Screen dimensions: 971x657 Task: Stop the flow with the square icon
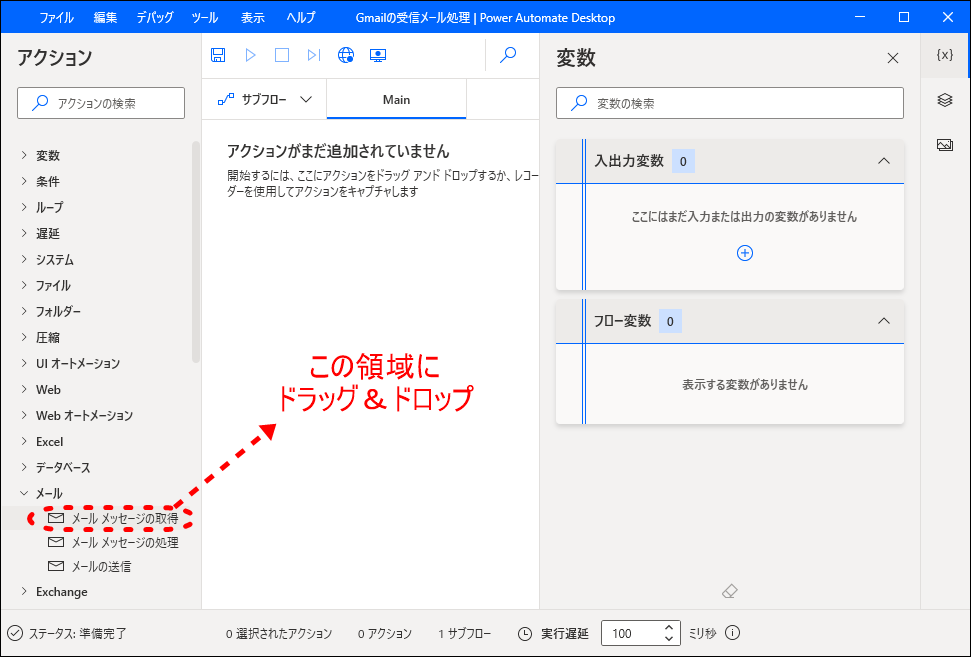click(282, 55)
